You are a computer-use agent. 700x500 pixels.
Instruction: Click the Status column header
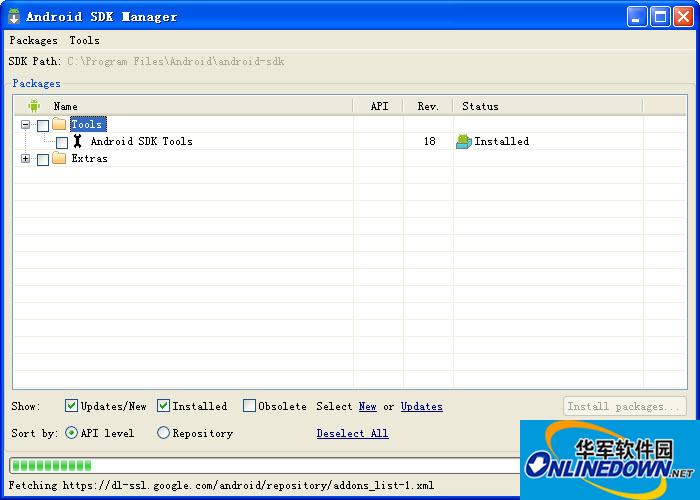(x=548, y=106)
